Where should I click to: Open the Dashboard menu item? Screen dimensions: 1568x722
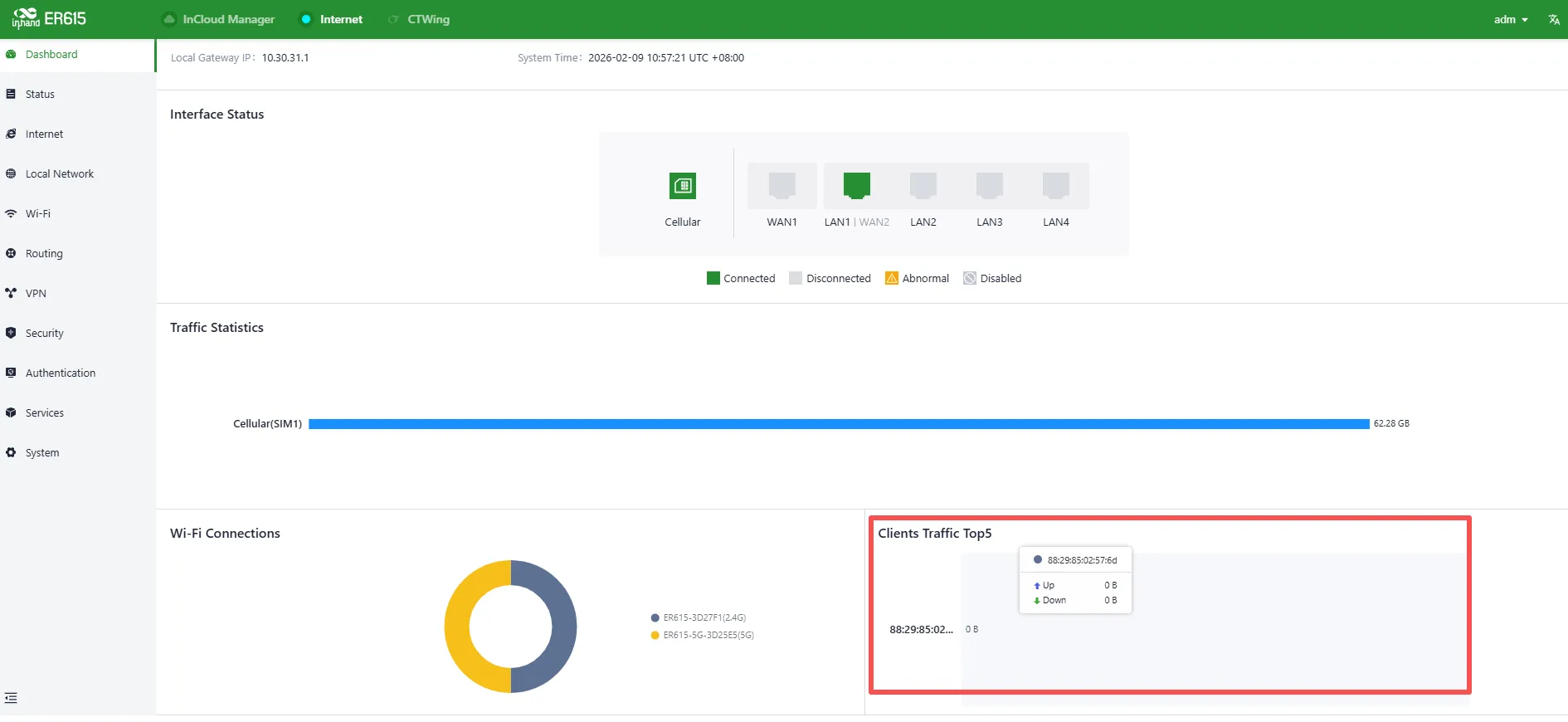[78, 55]
